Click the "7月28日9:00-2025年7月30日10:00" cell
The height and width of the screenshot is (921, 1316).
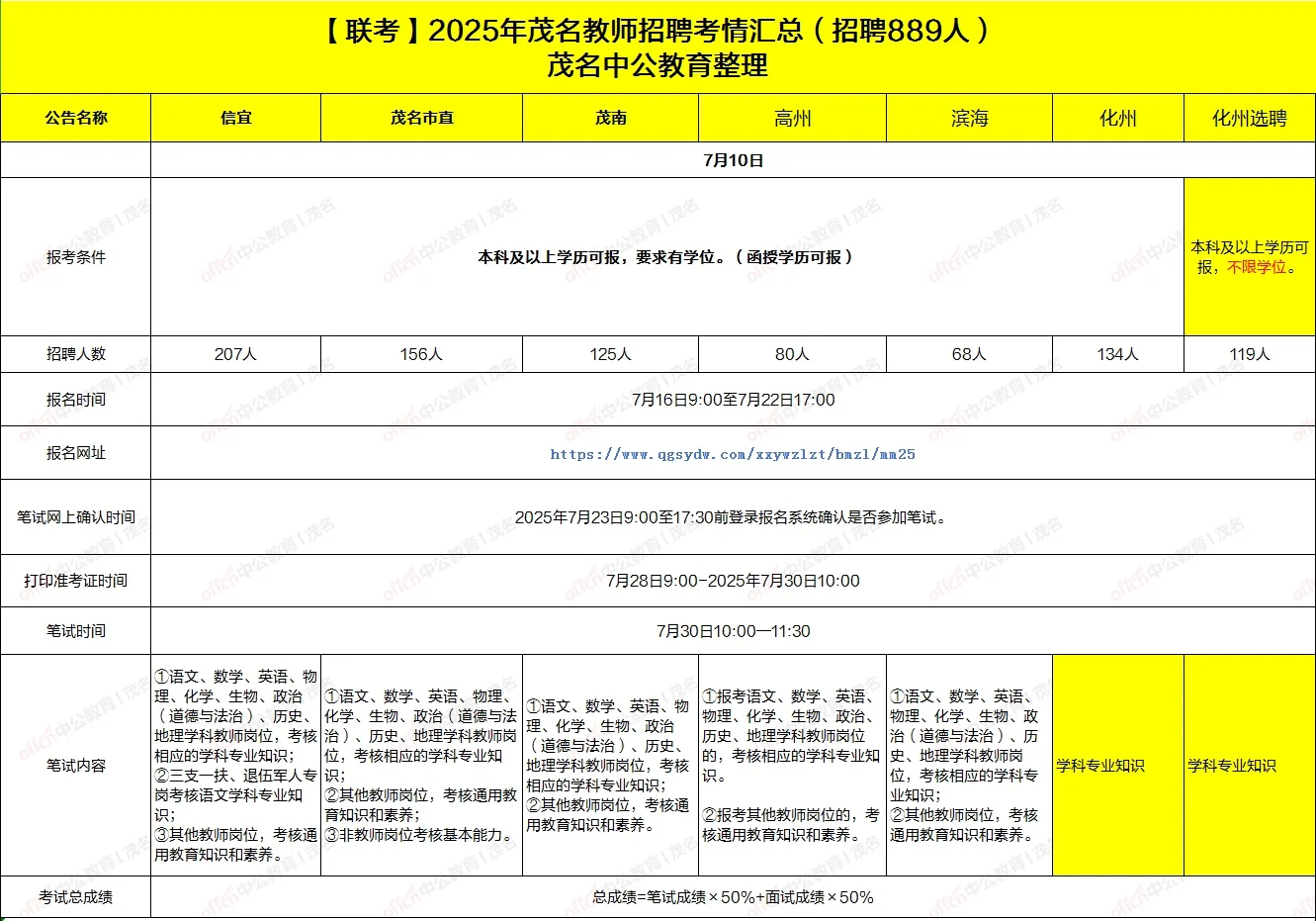(734, 581)
